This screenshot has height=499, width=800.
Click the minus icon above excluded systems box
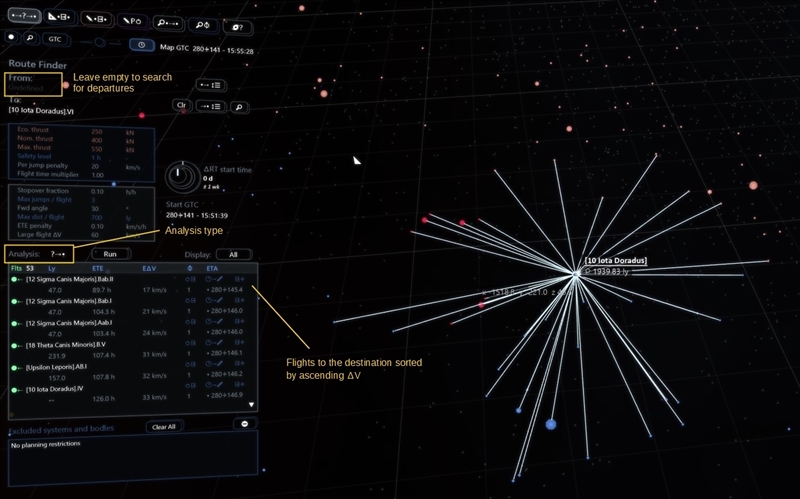coord(245,424)
